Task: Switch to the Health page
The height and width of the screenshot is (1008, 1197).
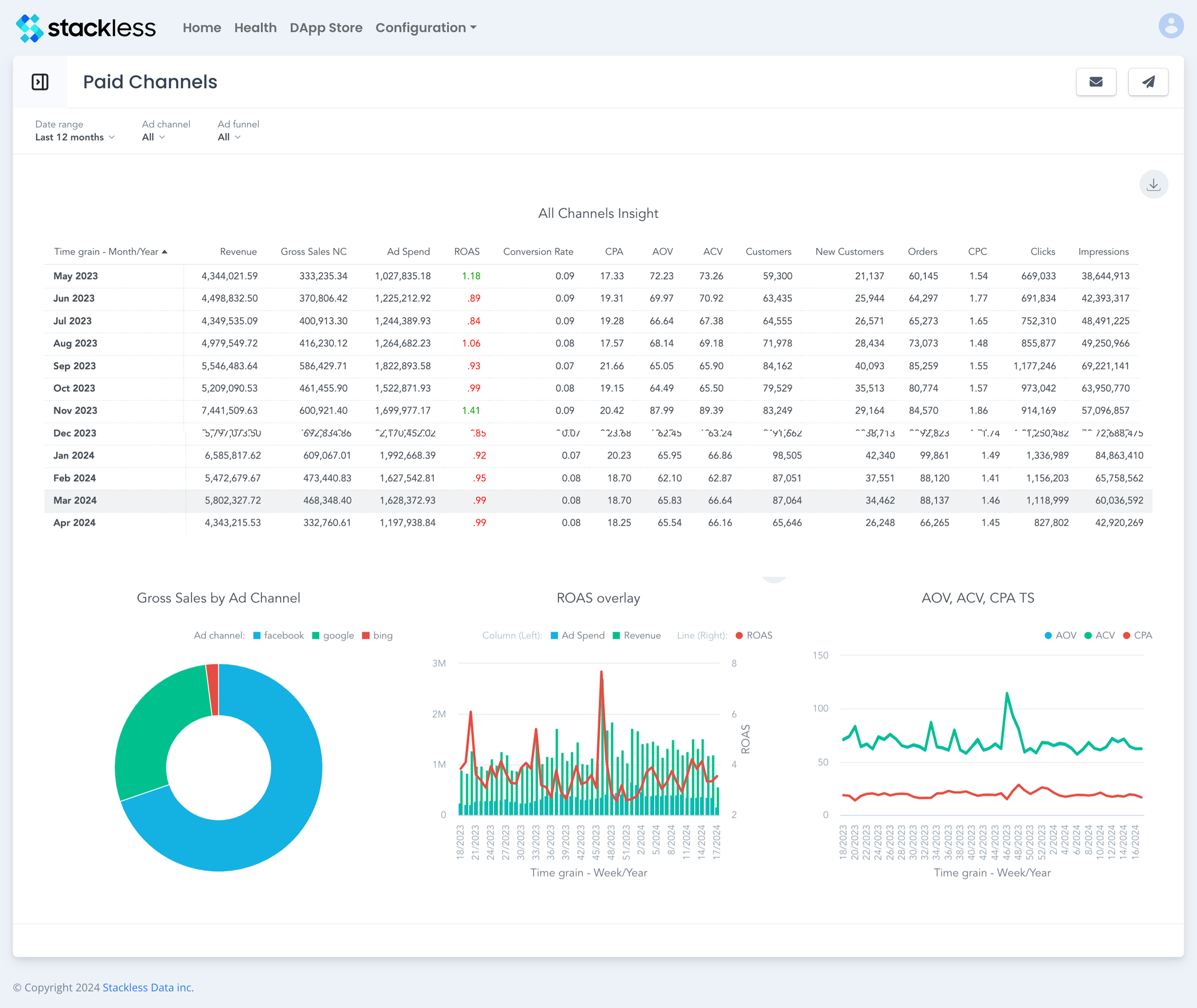Action: click(256, 28)
